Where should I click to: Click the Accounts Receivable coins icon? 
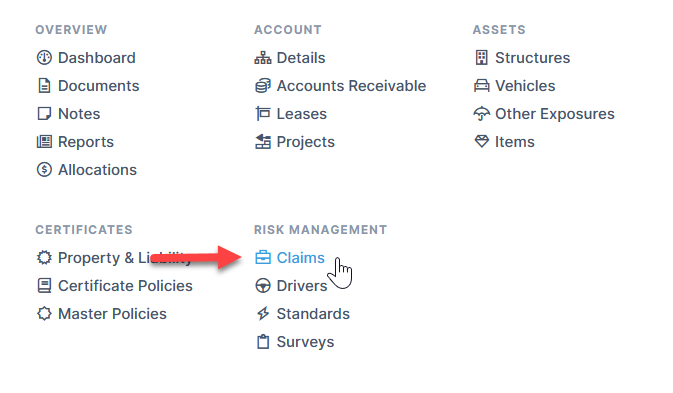coord(263,86)
